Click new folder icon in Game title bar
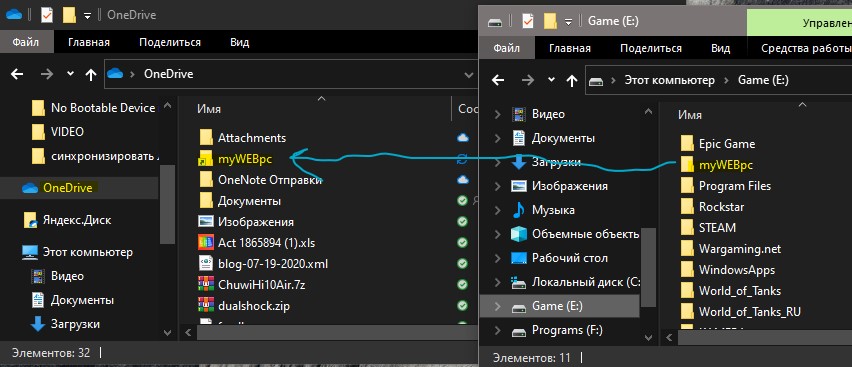This screenshot has height=367, width=852. 550,21
